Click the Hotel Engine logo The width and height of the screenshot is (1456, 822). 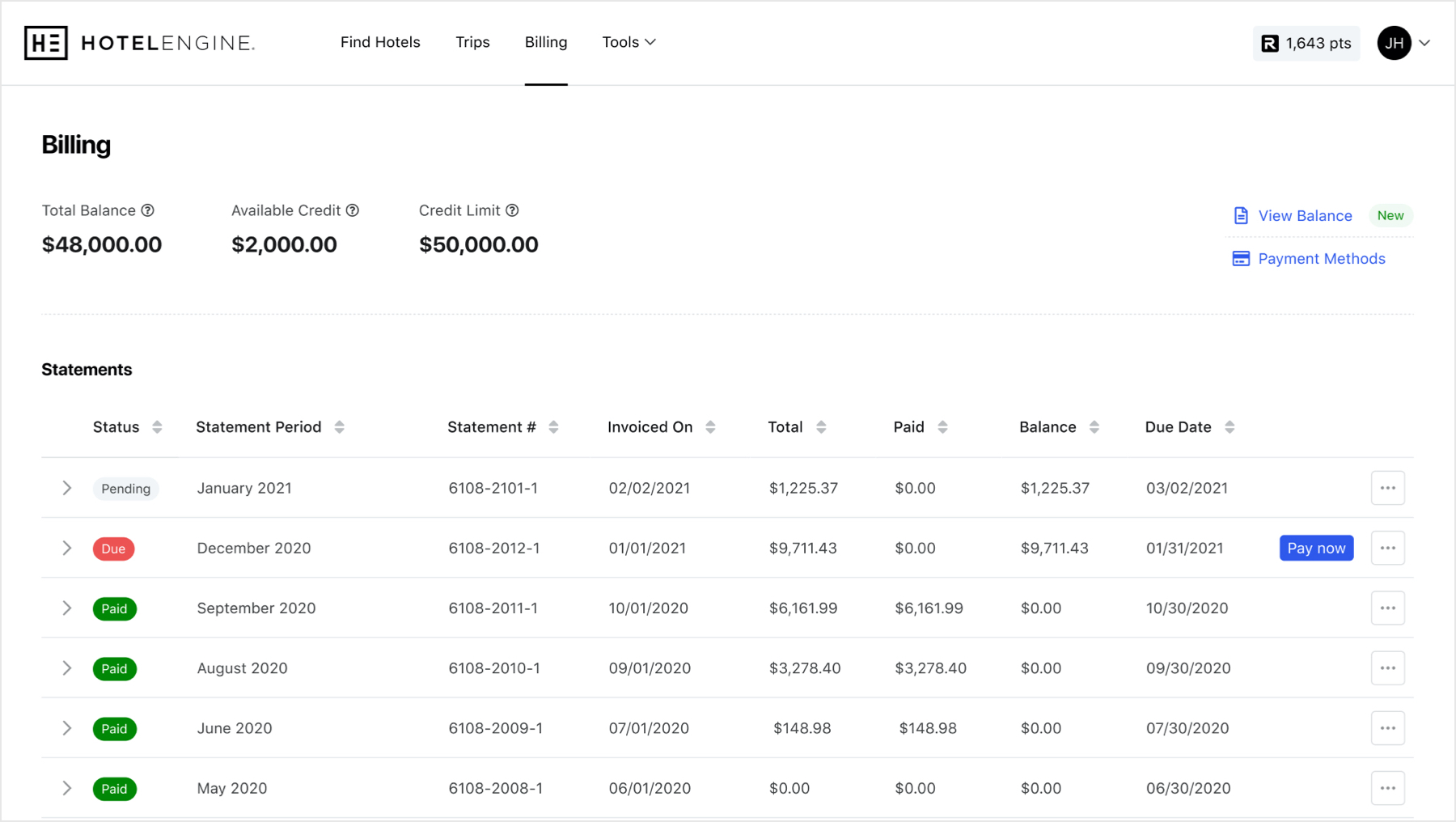(x=139, y=43)
